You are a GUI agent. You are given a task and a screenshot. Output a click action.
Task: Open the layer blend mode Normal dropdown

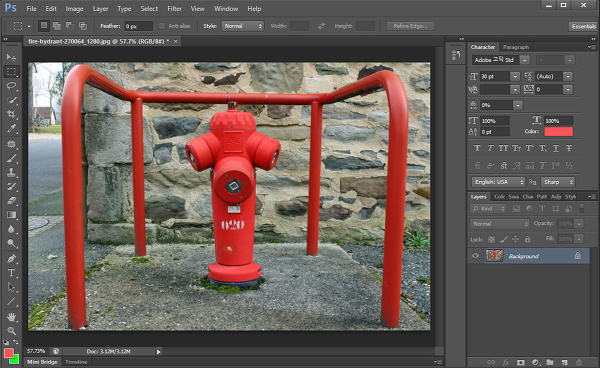[500, 224]
